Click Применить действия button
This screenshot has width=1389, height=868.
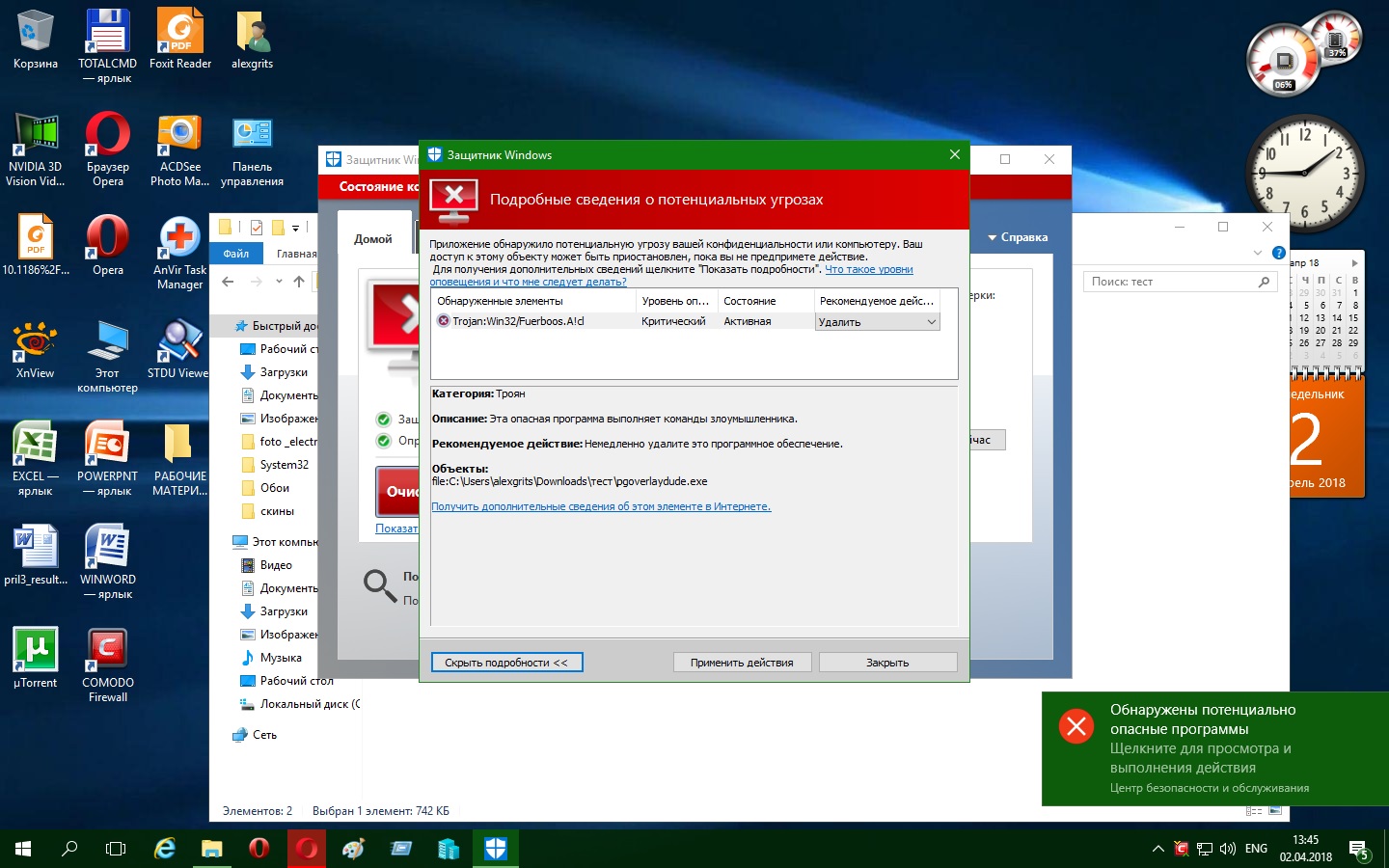coord(742,663)
